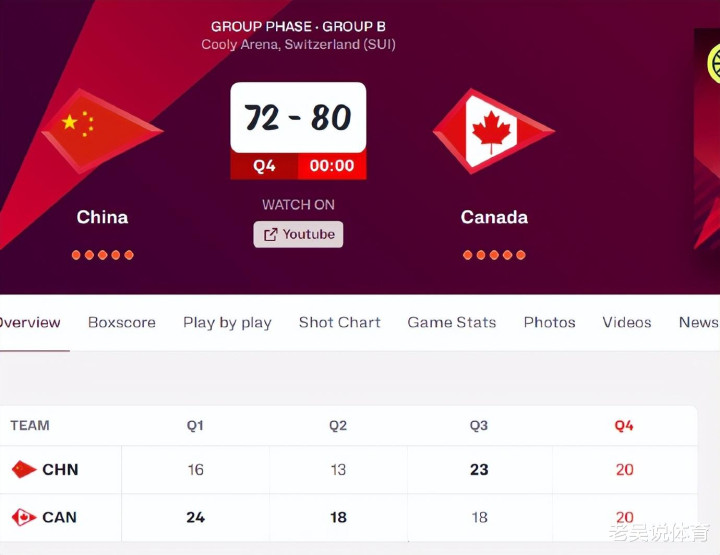The width and height of the screenshot is (720, 555).
Task: Select the Game Stats tab
Action: click(x=452, y=322)
